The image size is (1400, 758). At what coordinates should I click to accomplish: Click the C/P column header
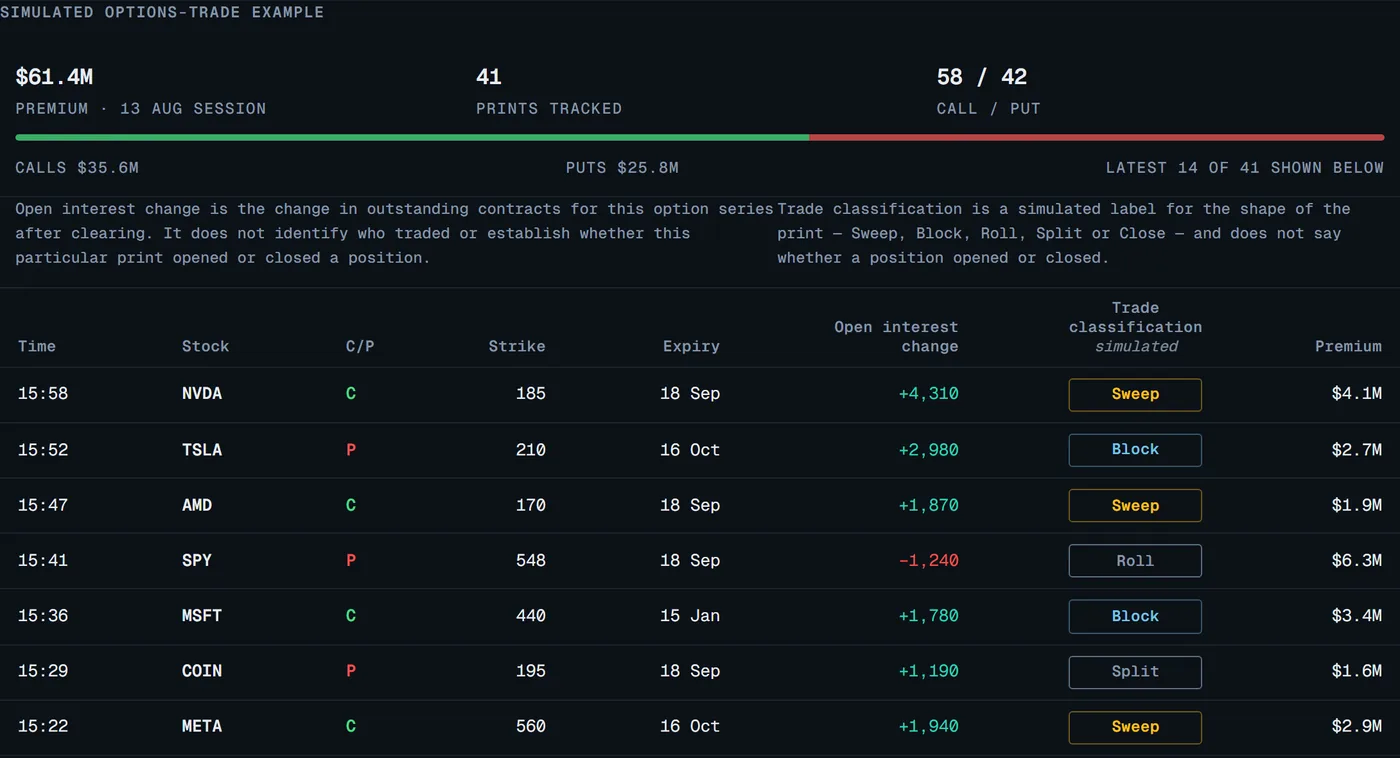point(360,346)
